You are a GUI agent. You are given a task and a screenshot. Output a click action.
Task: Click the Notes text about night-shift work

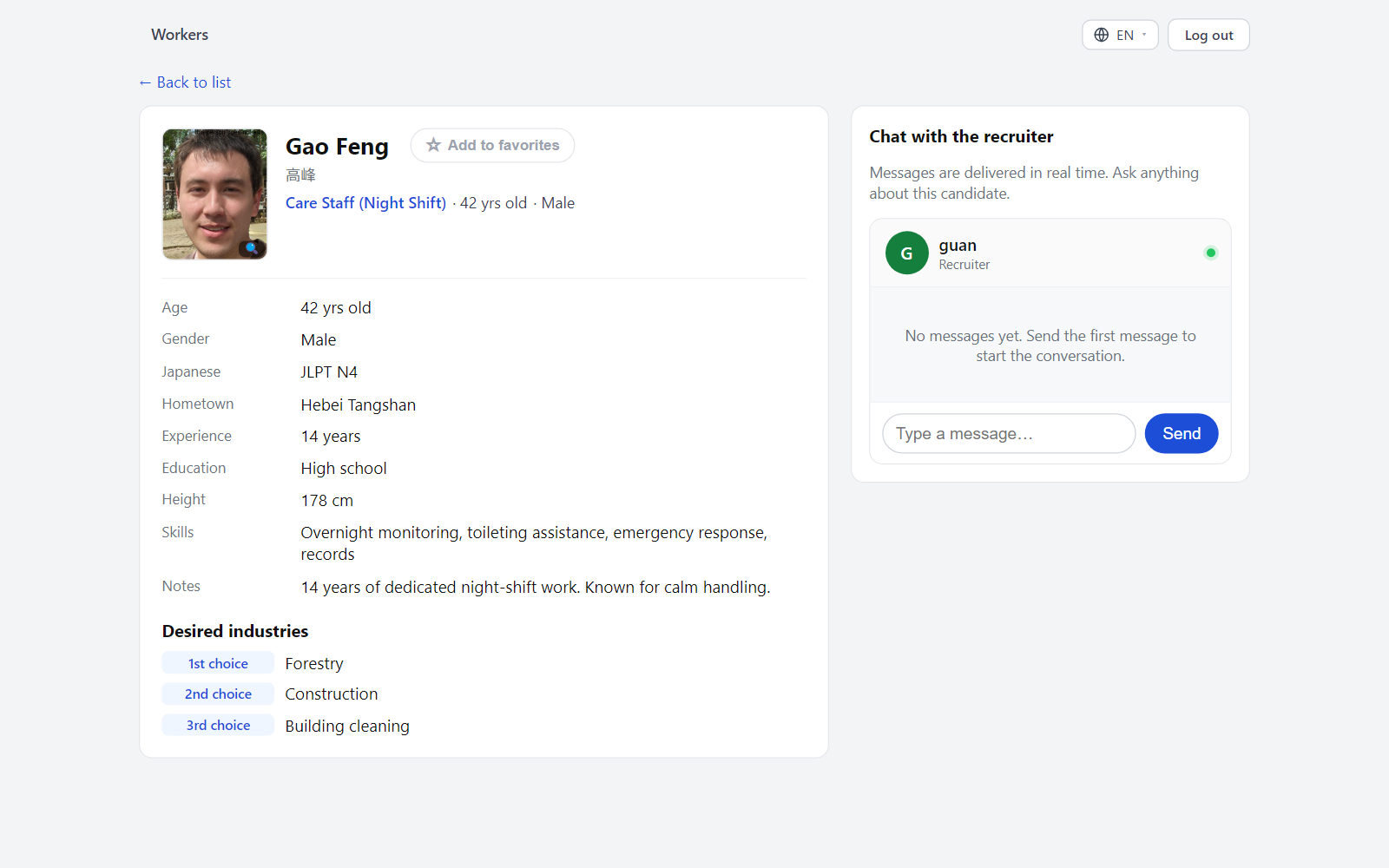[536, 588]
